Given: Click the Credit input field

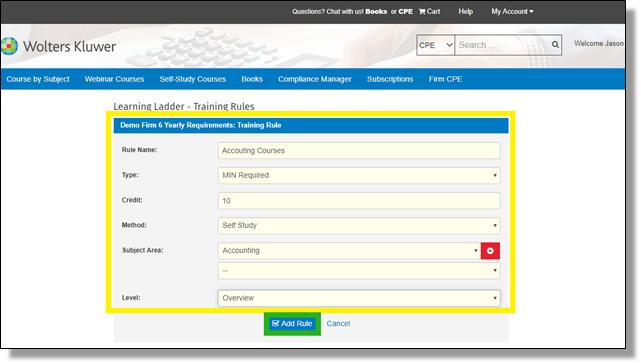Looking at the screenshot, I should pos(359,201).
